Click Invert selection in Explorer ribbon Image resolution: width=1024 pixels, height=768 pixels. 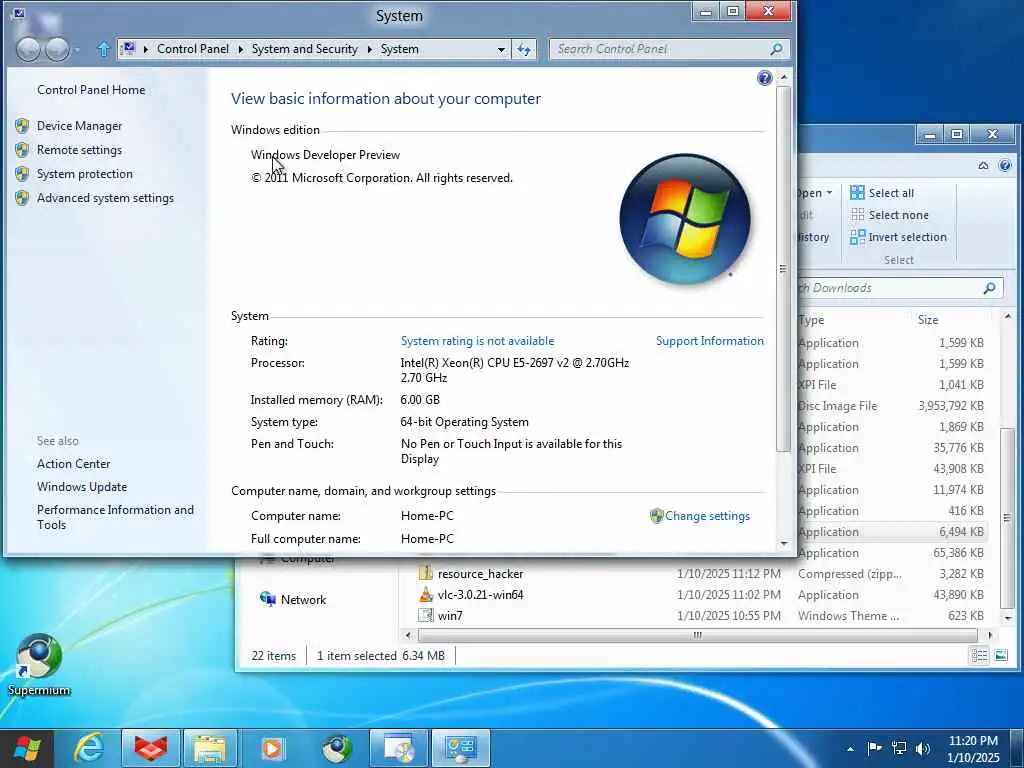pyautogui.click(x=898, y=237)
